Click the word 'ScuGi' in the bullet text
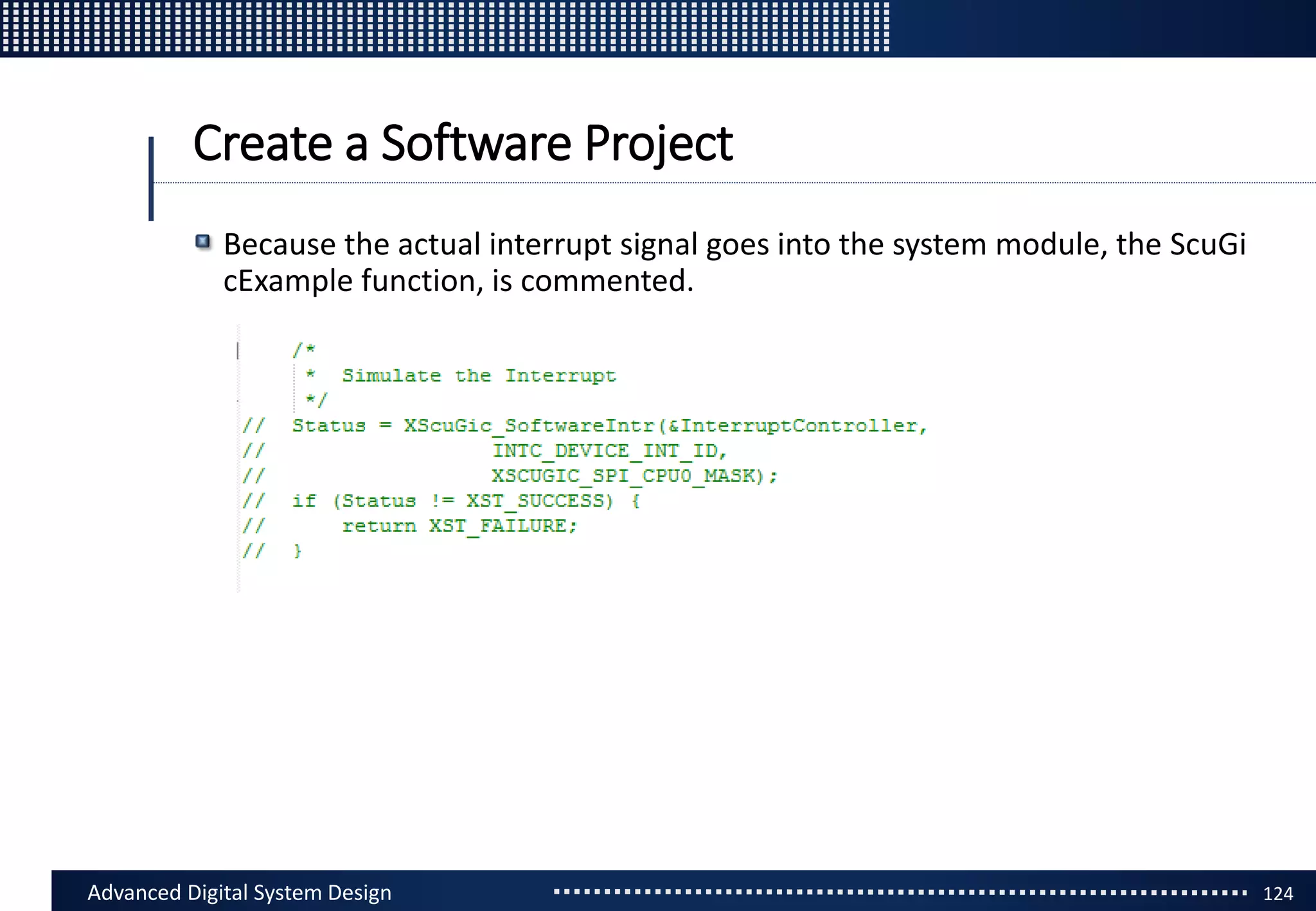Screen dimensions: 1316x911 coord(1207,244)
